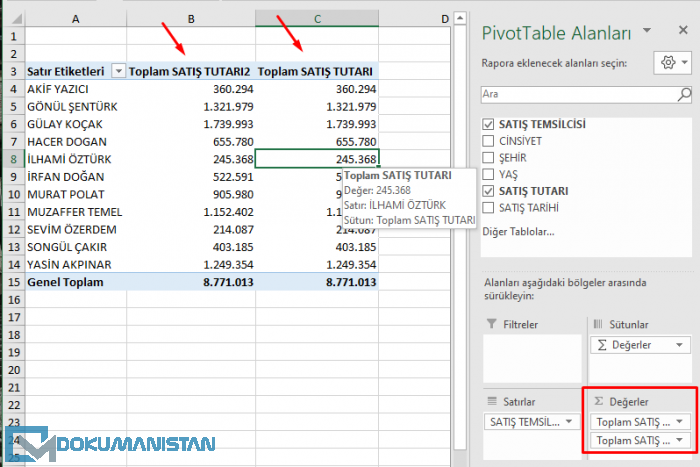Screen dimensions: 700x467
Task: Check the SATIŞ TARİHİ field
Action: pos(488,208)
